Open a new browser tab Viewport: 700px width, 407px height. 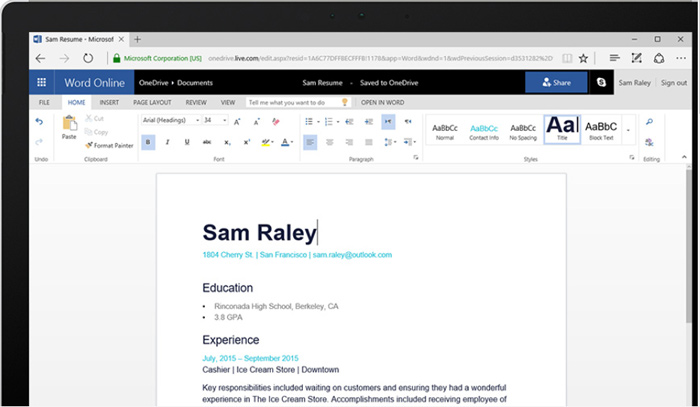138,39
